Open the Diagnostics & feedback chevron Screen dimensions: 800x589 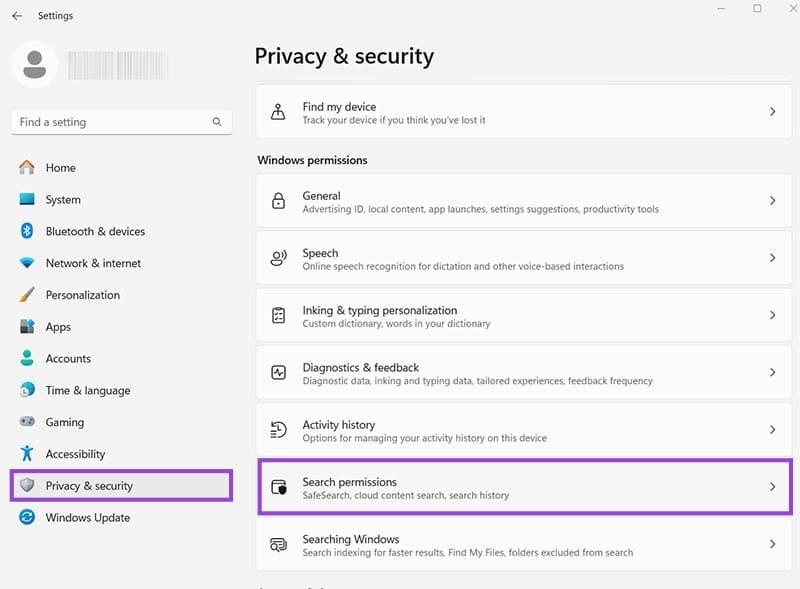point(772,372)
